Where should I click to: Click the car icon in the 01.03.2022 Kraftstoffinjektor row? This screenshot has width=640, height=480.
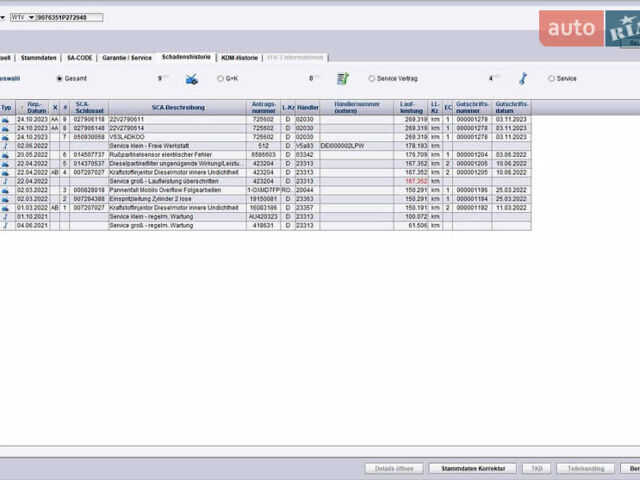(x=5, y=208)
